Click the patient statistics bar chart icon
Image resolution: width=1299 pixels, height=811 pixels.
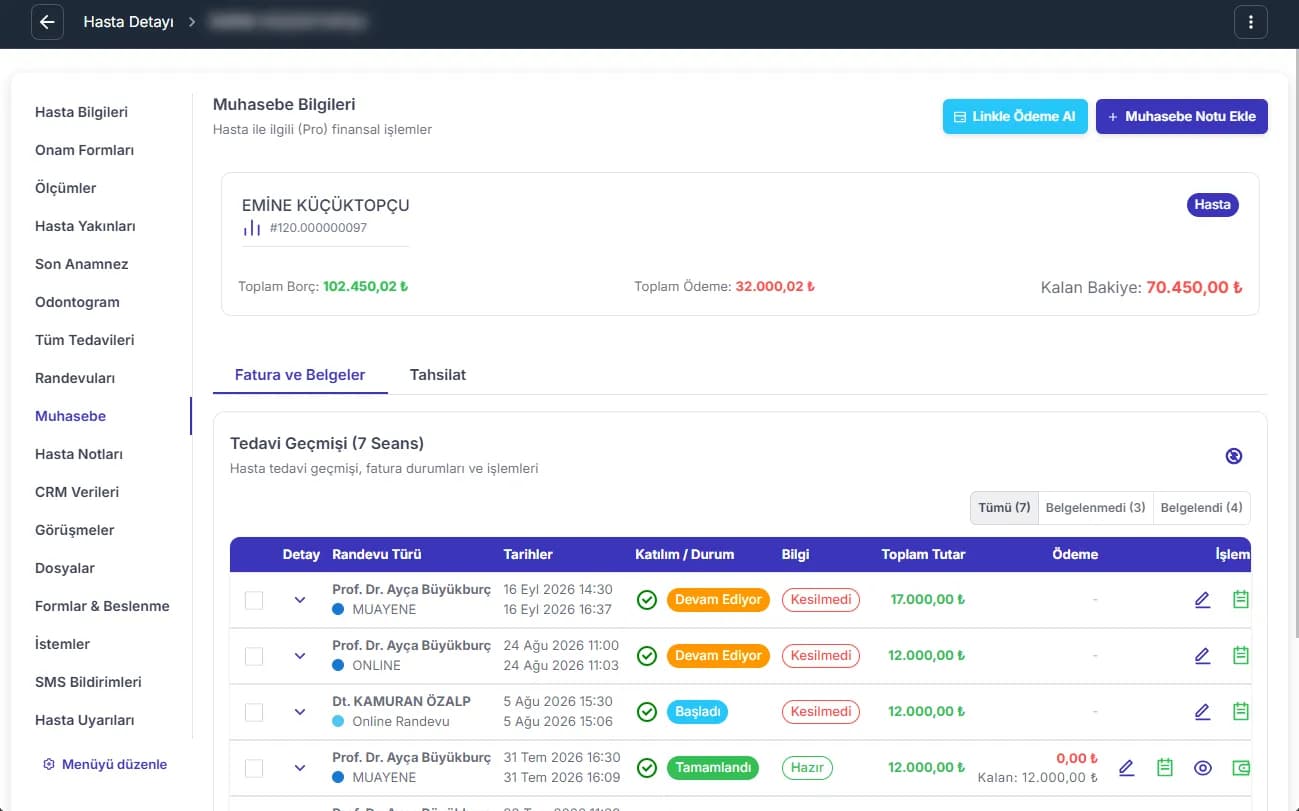(x=252, y=228)
